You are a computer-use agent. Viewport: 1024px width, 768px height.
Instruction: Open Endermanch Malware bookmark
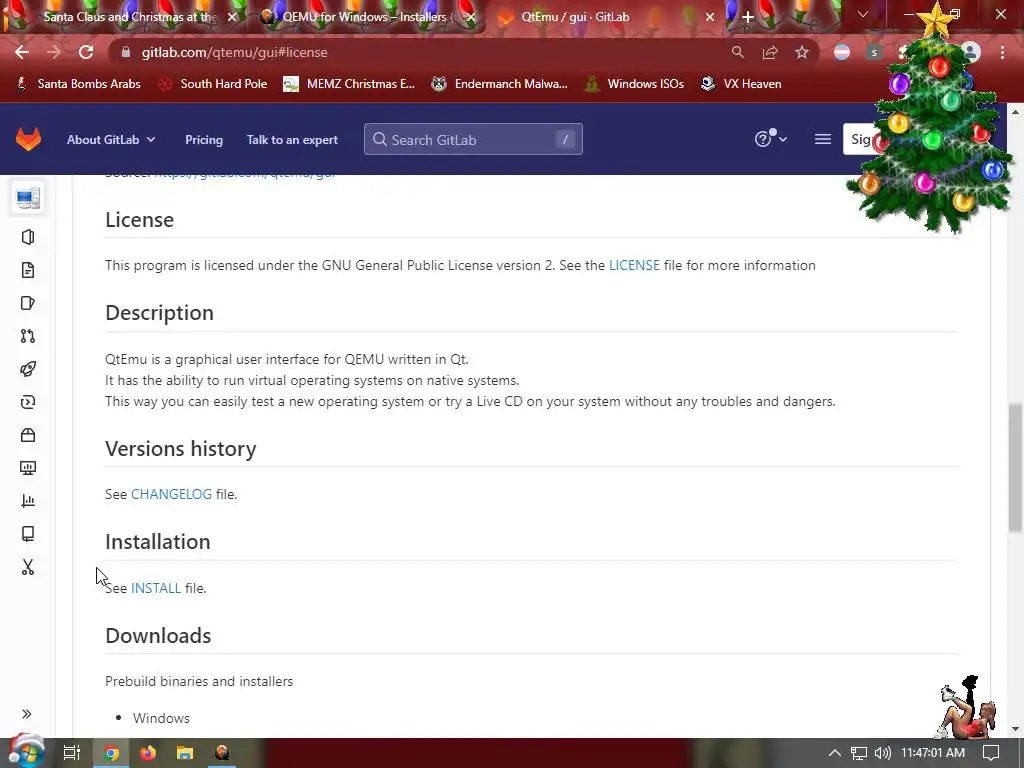[x=500, y=84]
